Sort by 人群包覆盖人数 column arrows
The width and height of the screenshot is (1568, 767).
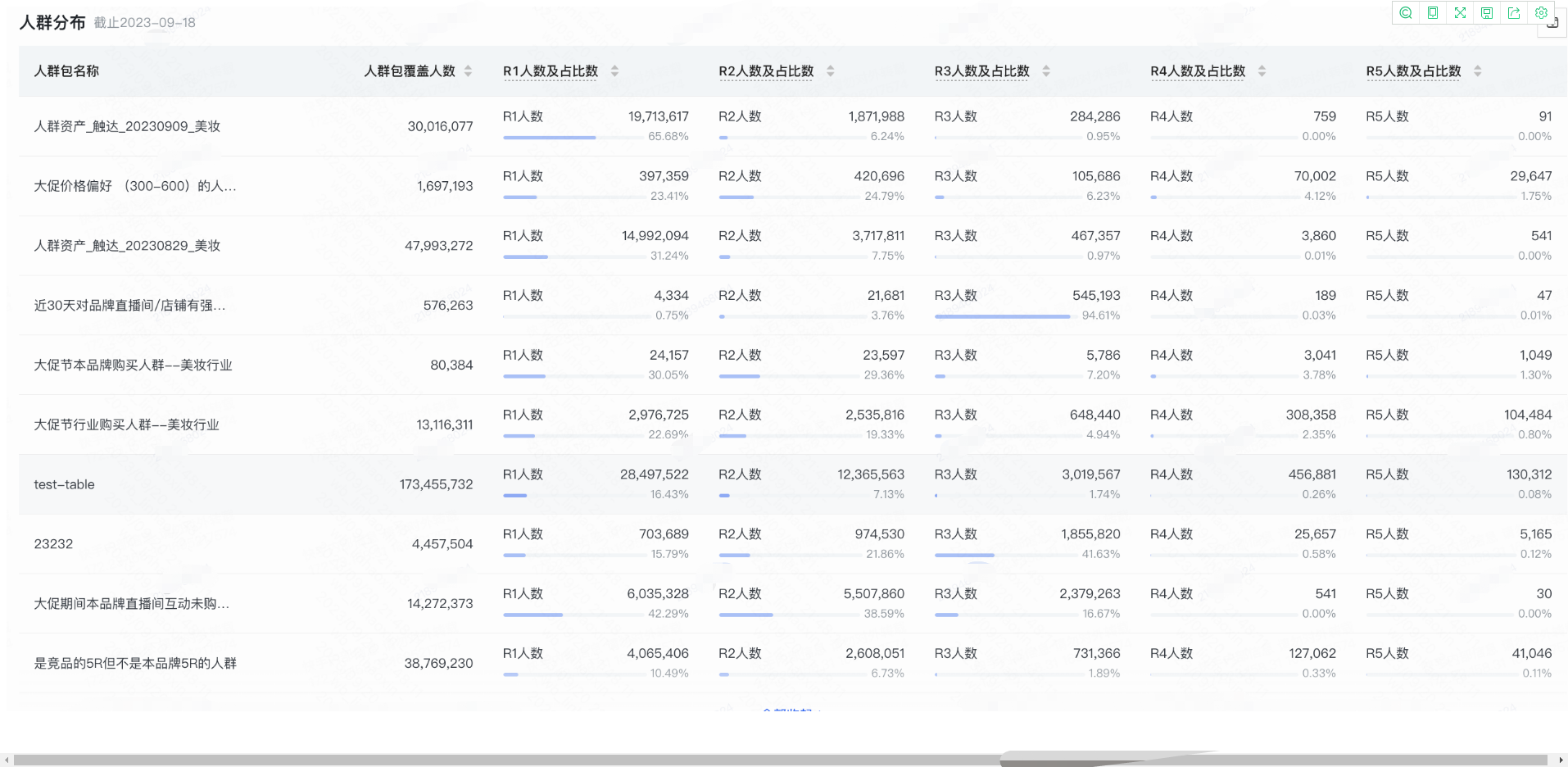468,71
